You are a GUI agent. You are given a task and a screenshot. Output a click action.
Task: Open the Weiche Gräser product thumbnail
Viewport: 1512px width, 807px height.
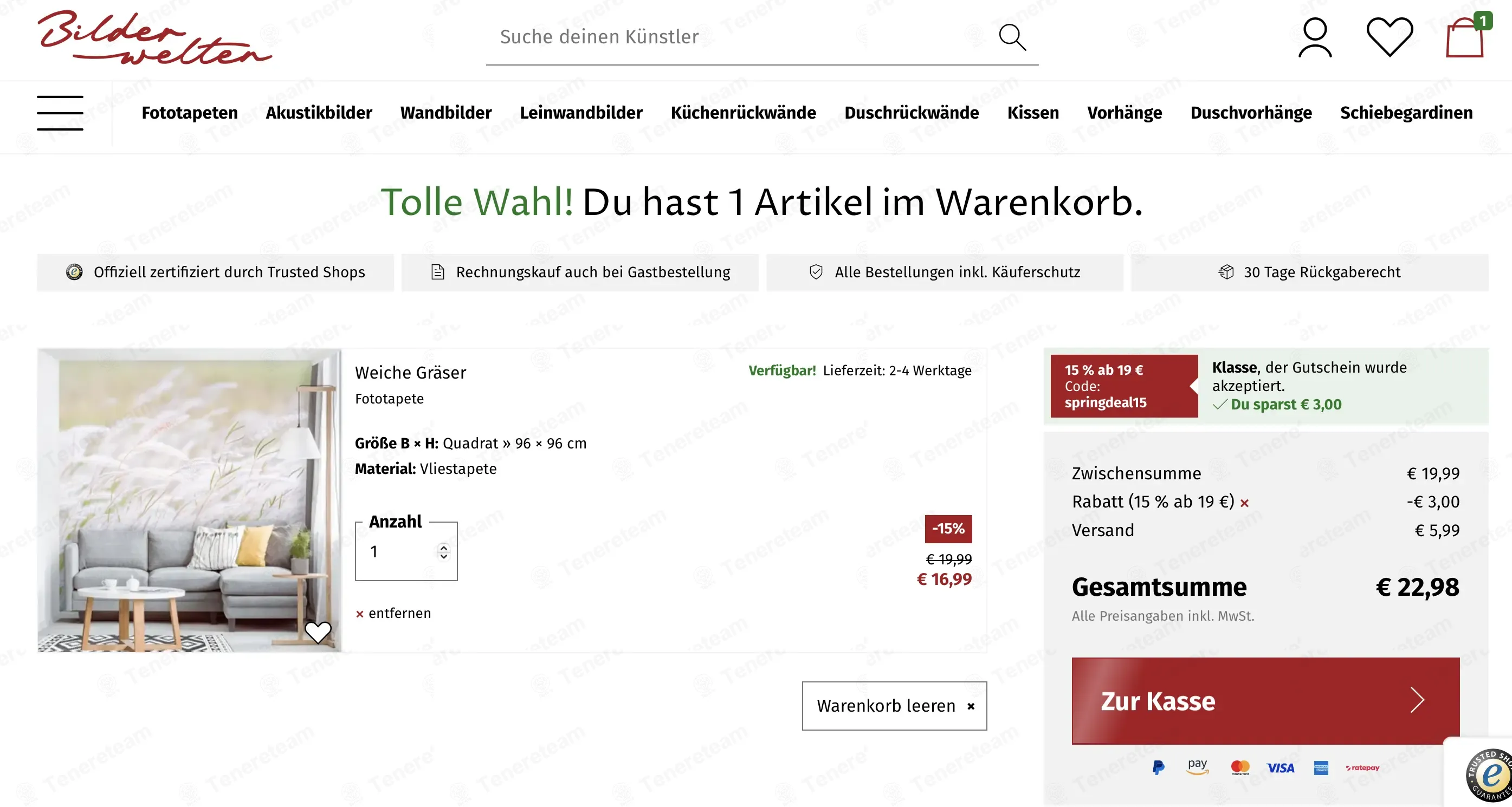pos(189,500)
